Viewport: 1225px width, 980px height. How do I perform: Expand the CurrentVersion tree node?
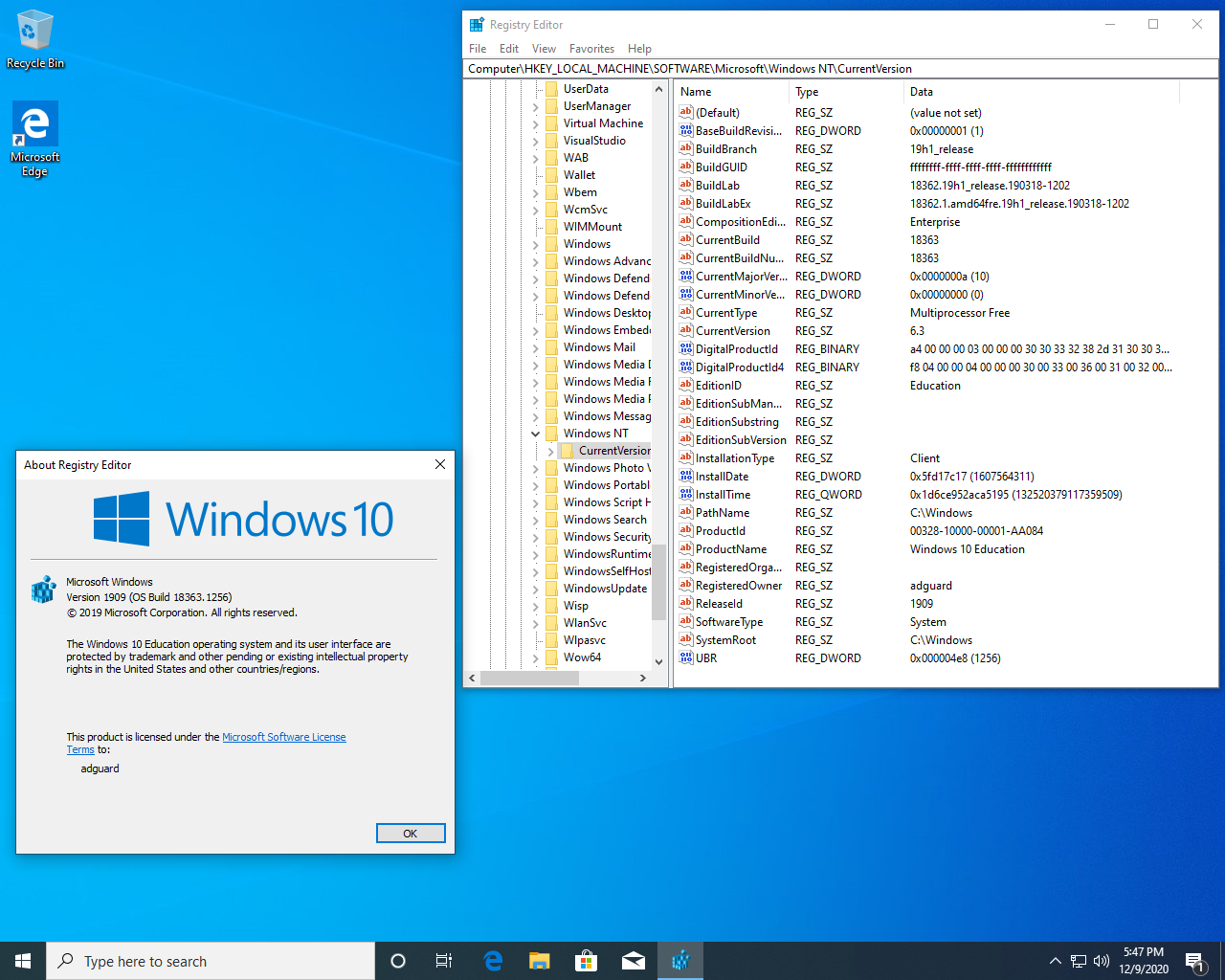point(551,451)
